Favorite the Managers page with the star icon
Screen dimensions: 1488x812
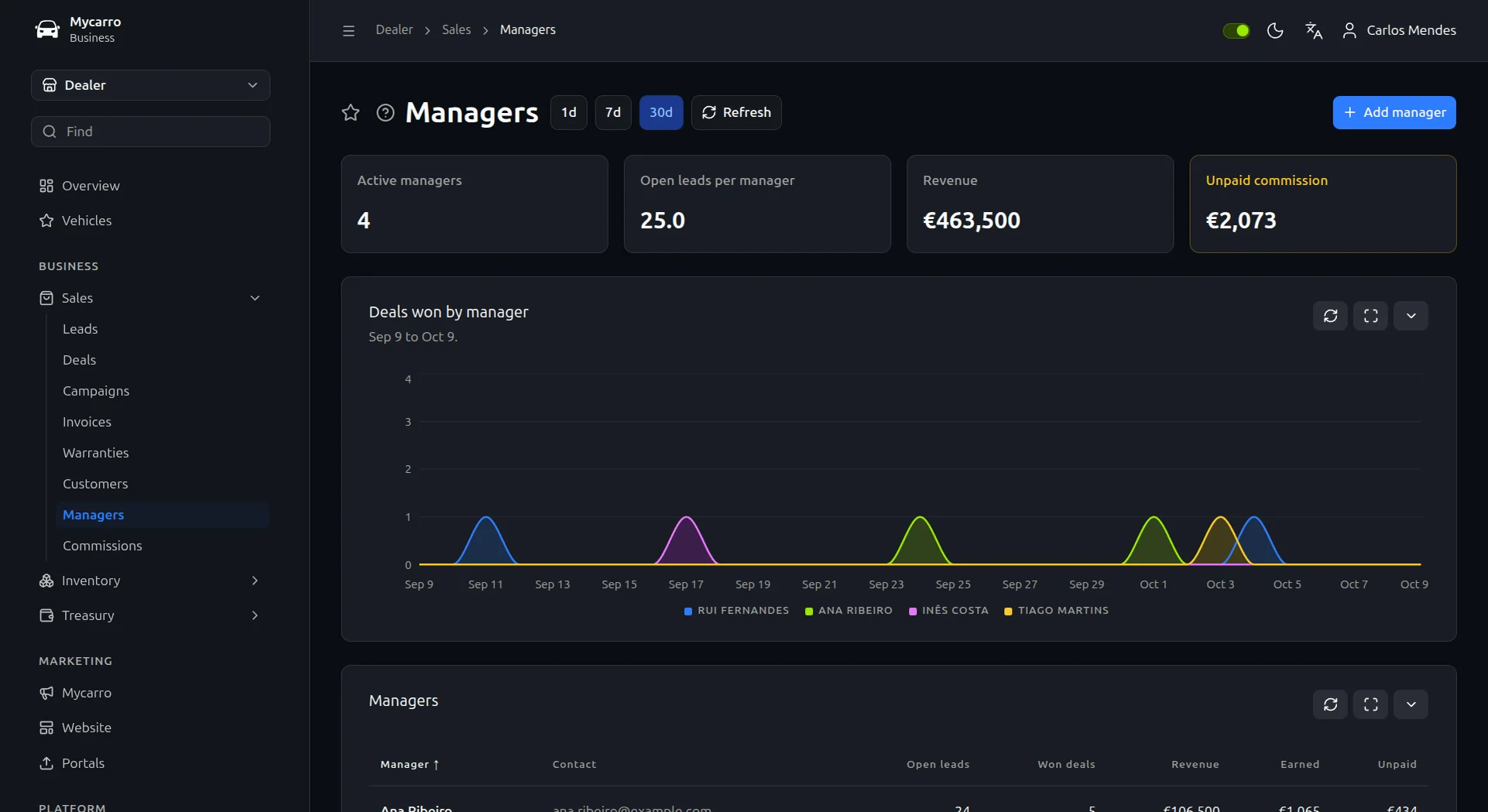point(351,112)
